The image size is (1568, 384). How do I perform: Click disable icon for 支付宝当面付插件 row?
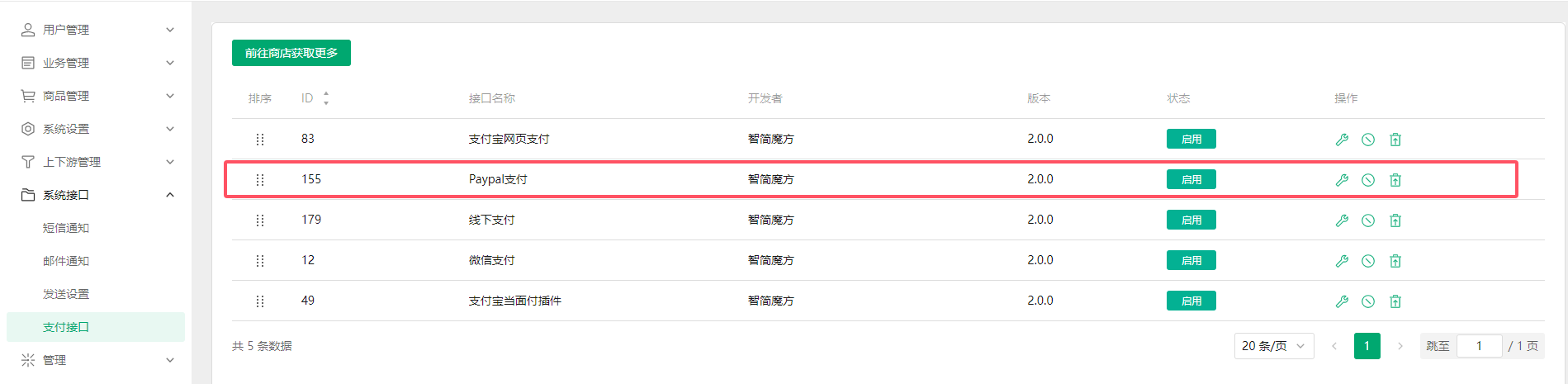tap(1368, 301)
